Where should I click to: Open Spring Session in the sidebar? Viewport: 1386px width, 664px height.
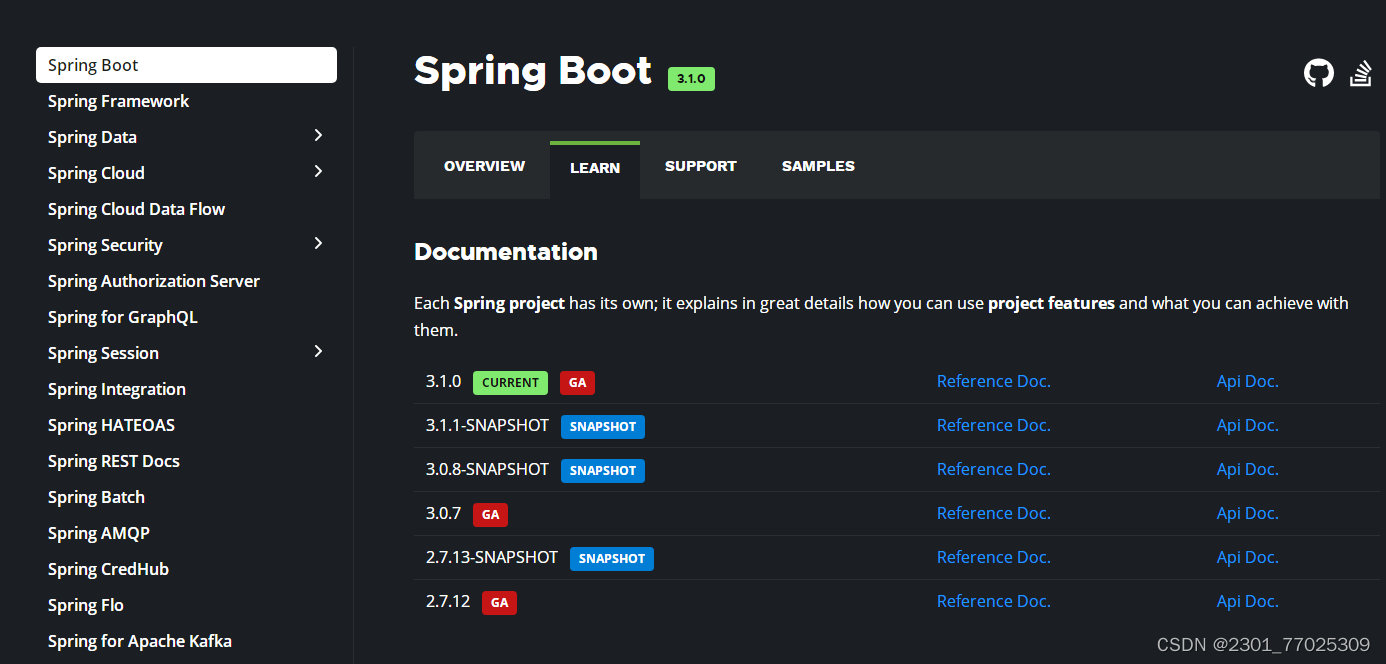point(103,353)
